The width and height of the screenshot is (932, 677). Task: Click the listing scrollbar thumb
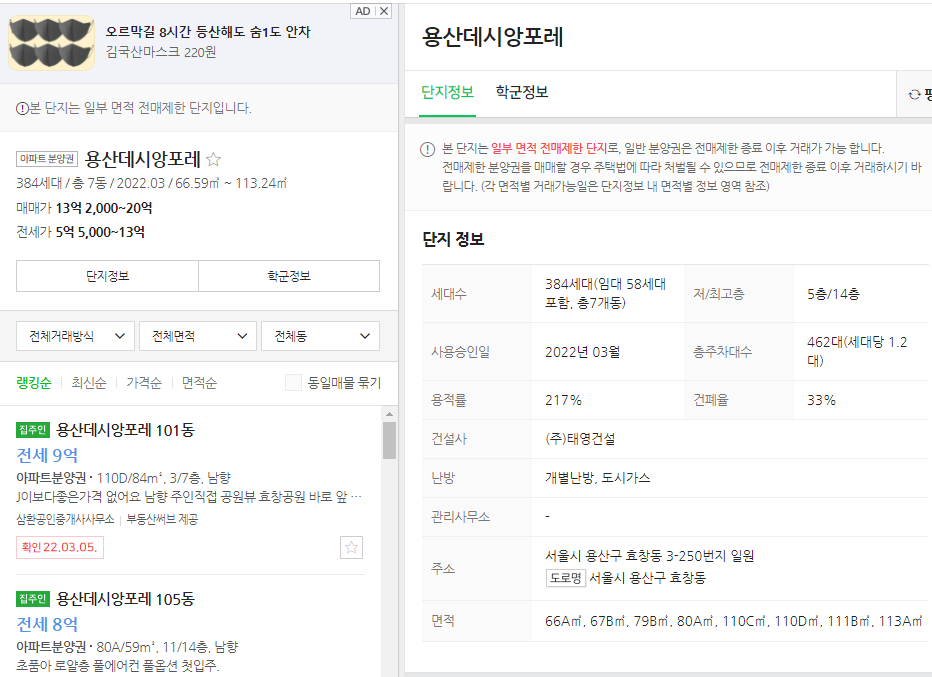coord(389,440)
